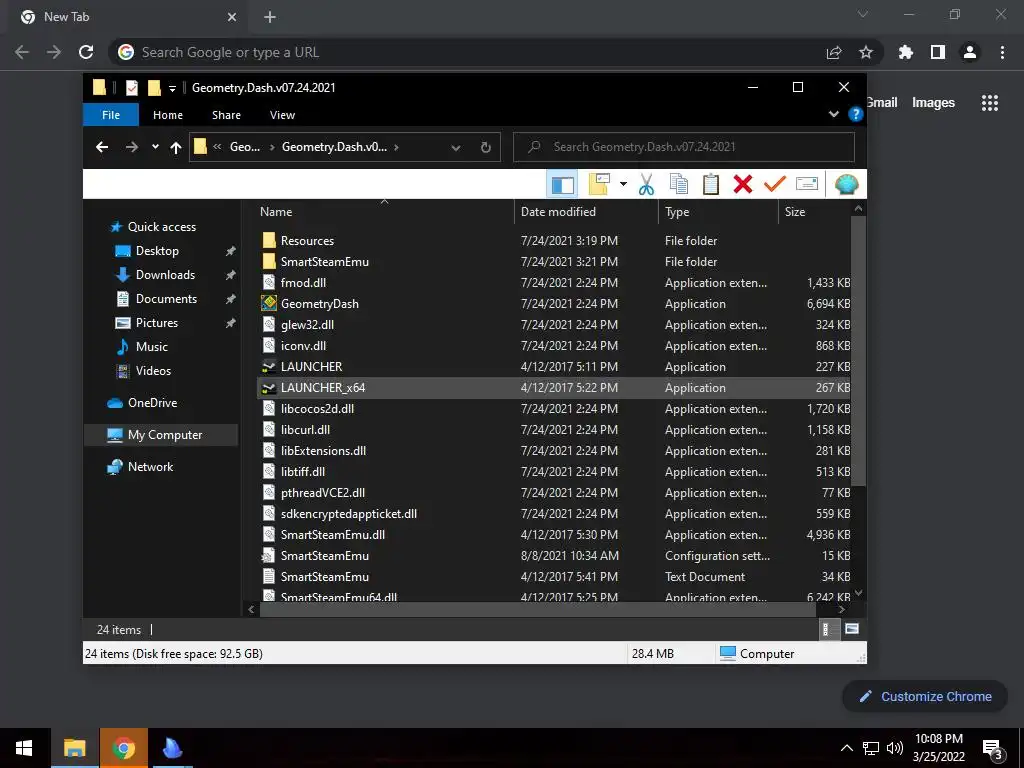
Task: Open the View ribbon tab
Action: tap(282, 115)
